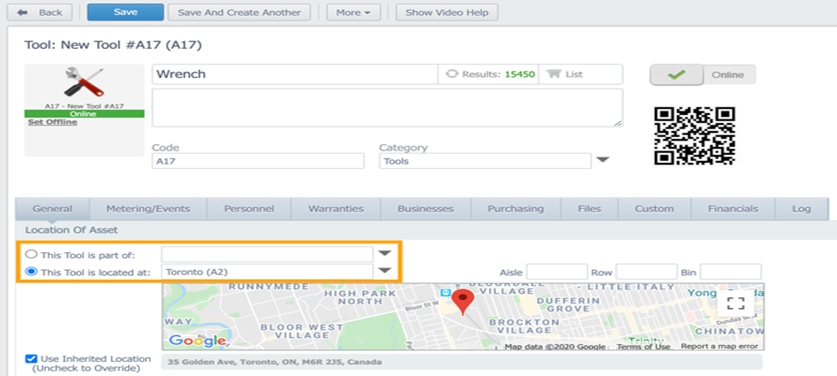The image size is (837, 376).
Task: Open the Category dropdown arrow
Action: (x=603, y=160)
